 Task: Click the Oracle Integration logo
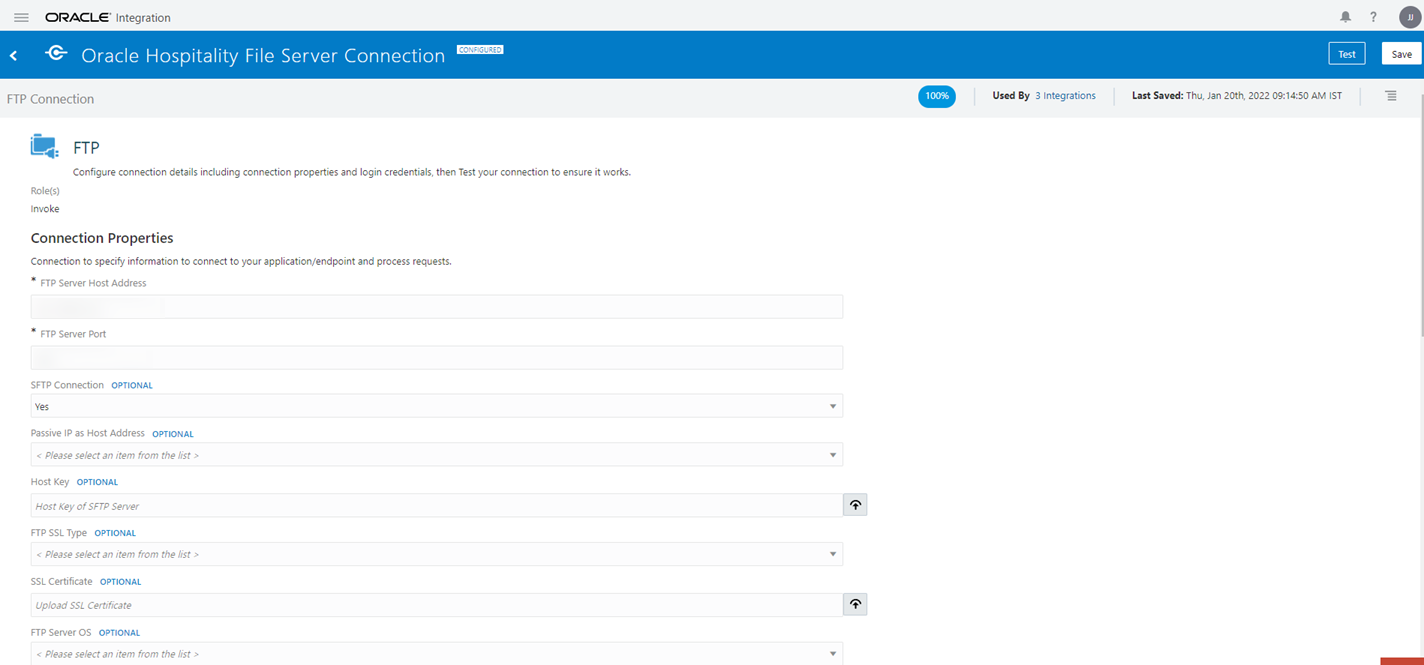tap(108, 18)
